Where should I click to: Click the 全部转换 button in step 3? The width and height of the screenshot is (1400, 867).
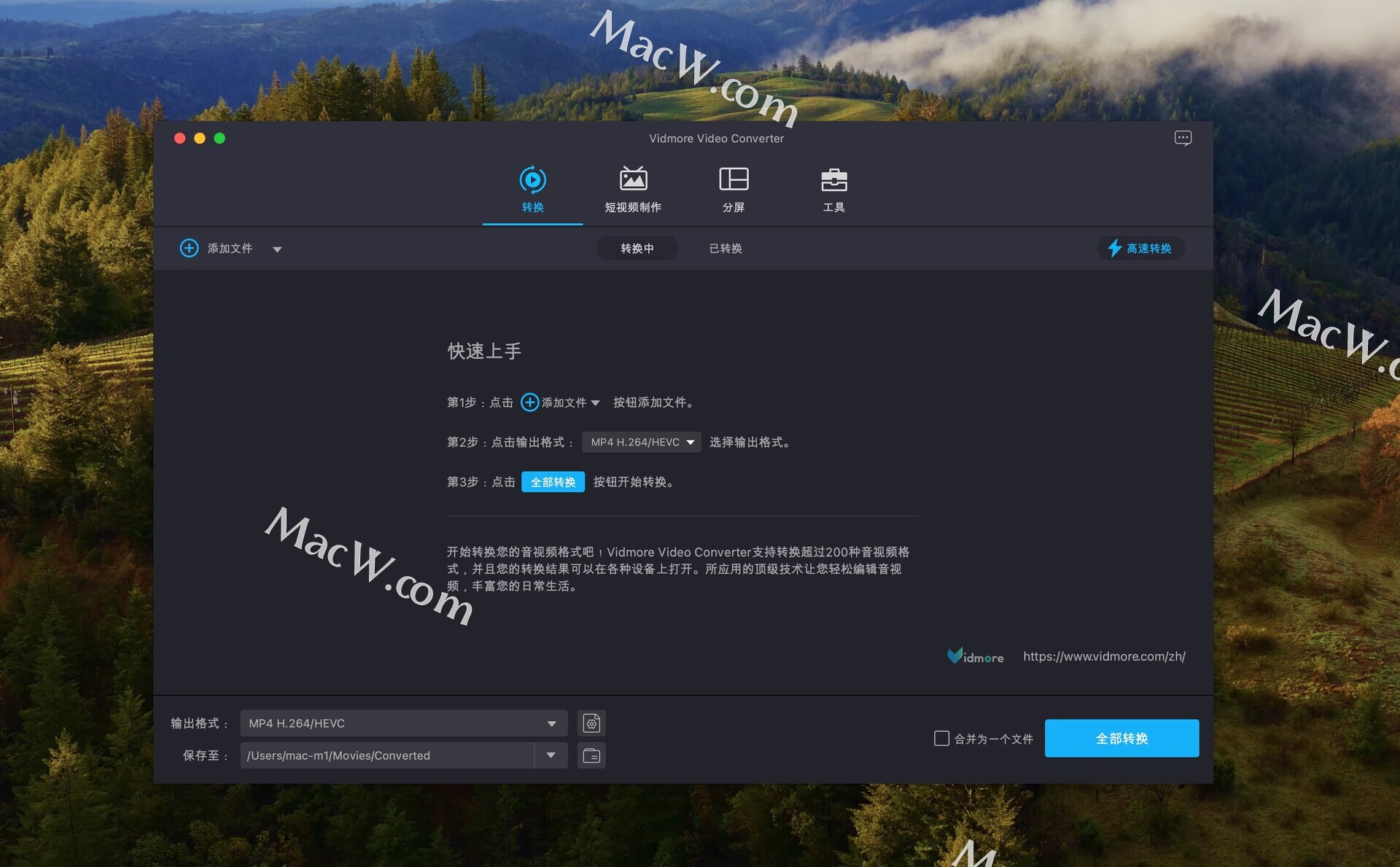click(553, 482)
